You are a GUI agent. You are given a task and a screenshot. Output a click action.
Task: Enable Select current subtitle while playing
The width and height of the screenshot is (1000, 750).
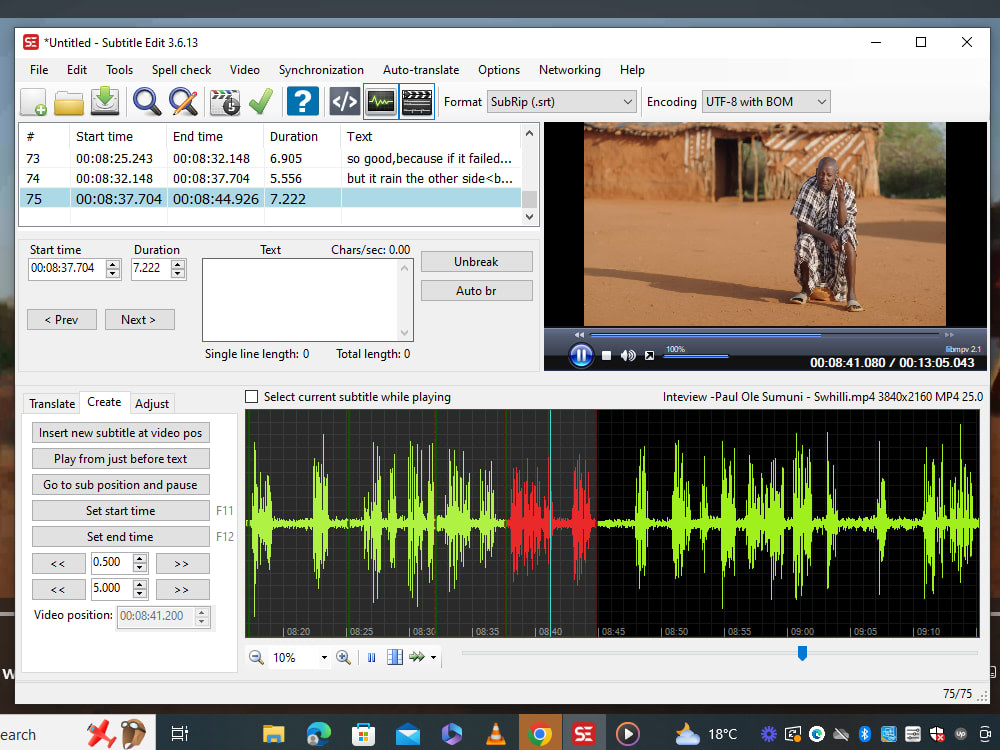(252, 397)
